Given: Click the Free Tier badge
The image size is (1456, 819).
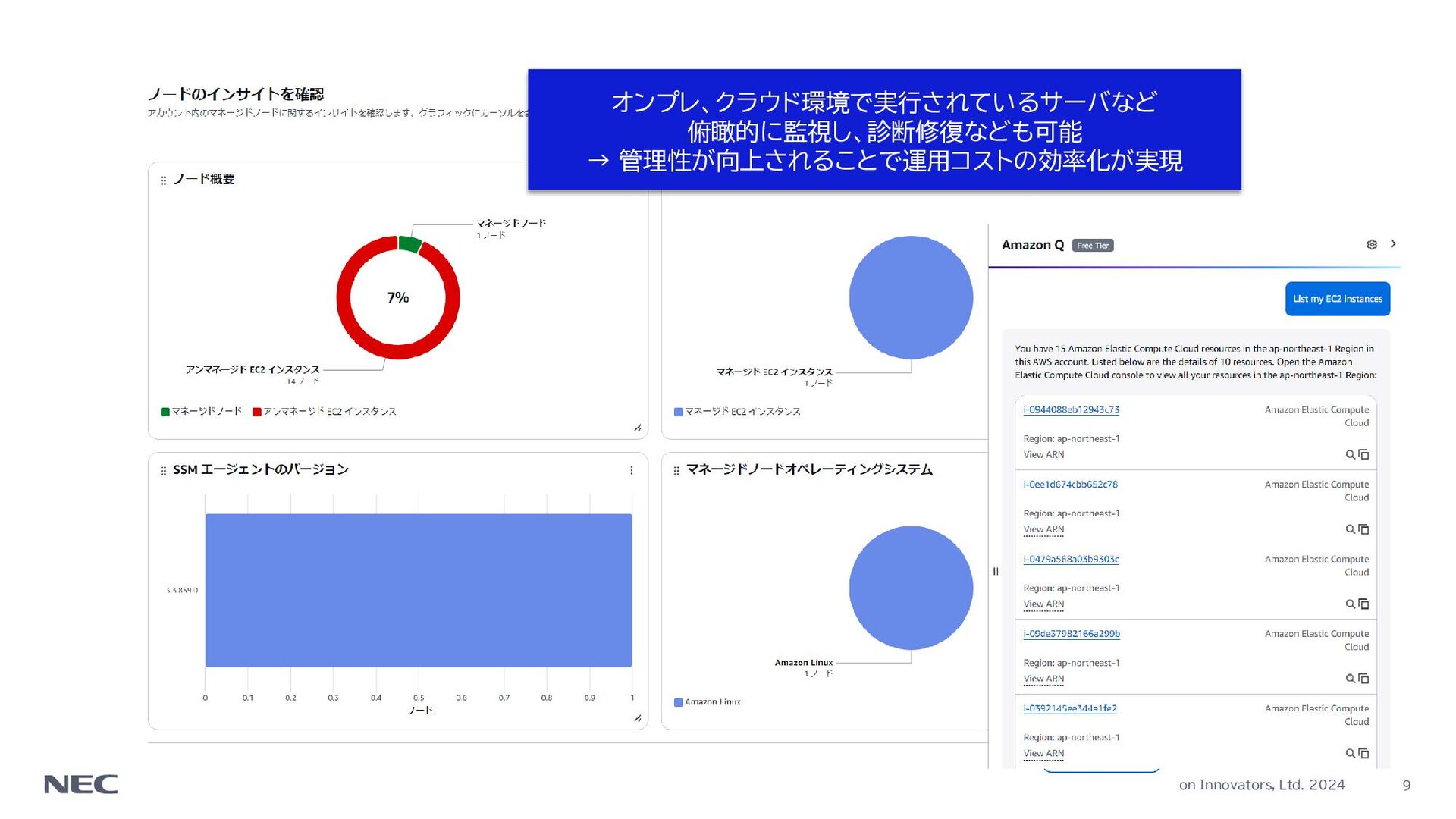Looking at the screenshot, I should tap(1093, 245).
